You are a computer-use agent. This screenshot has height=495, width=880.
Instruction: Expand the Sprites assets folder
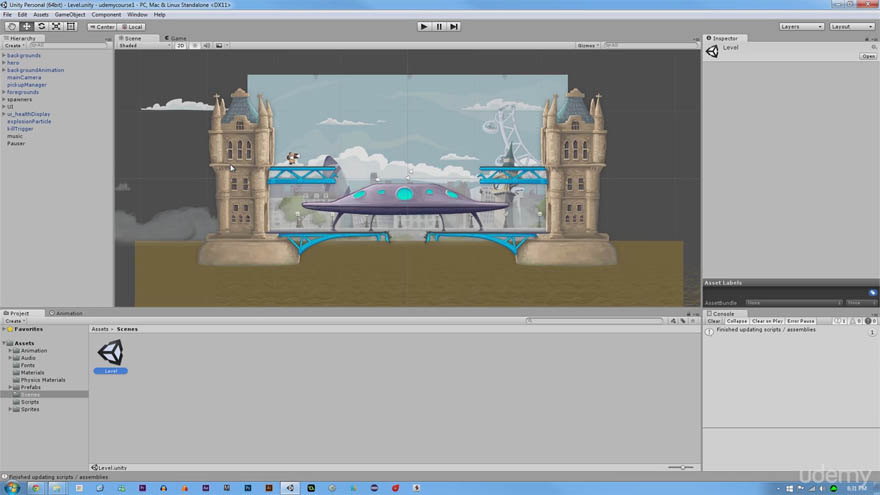click(x=10, y=409)
